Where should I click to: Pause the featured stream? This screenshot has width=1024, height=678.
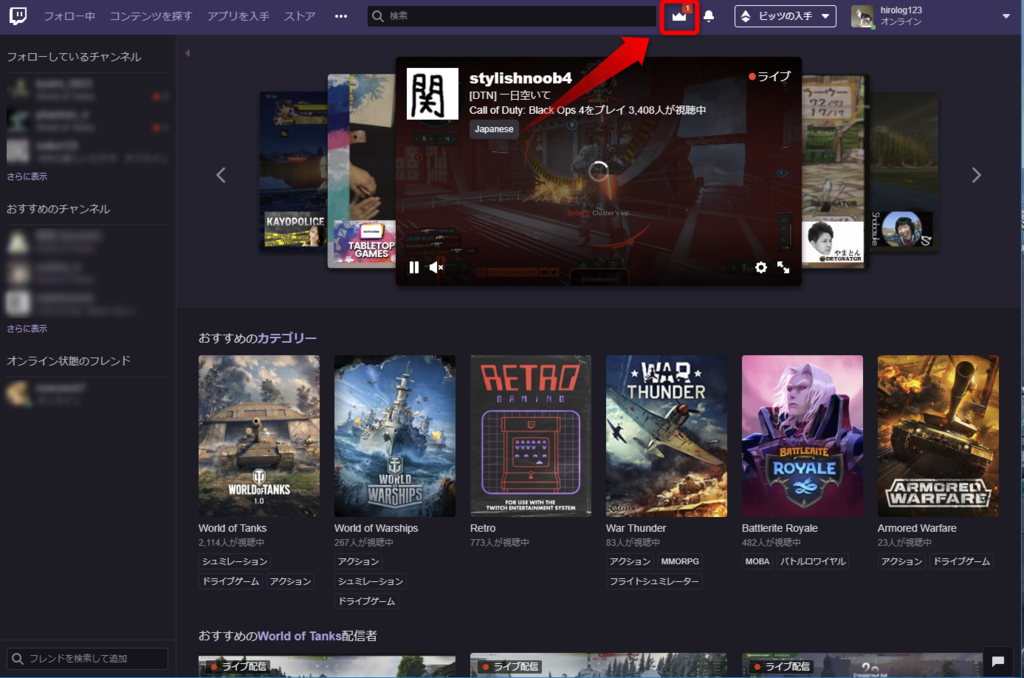[414, 267]
